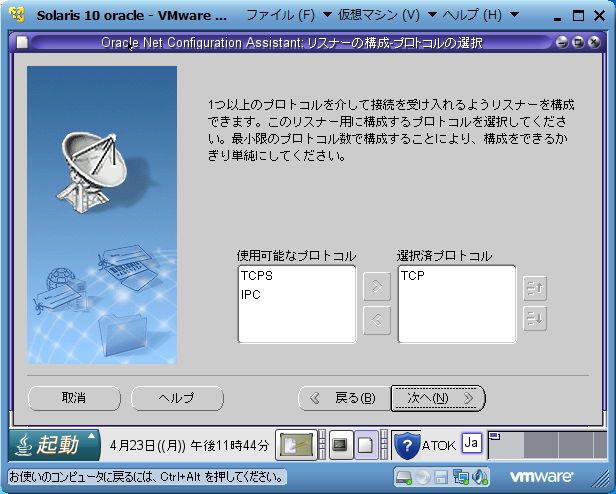Open the ファイル (F) menu in VMware
The height and width of the screenshot is (494, 616).
280,15
